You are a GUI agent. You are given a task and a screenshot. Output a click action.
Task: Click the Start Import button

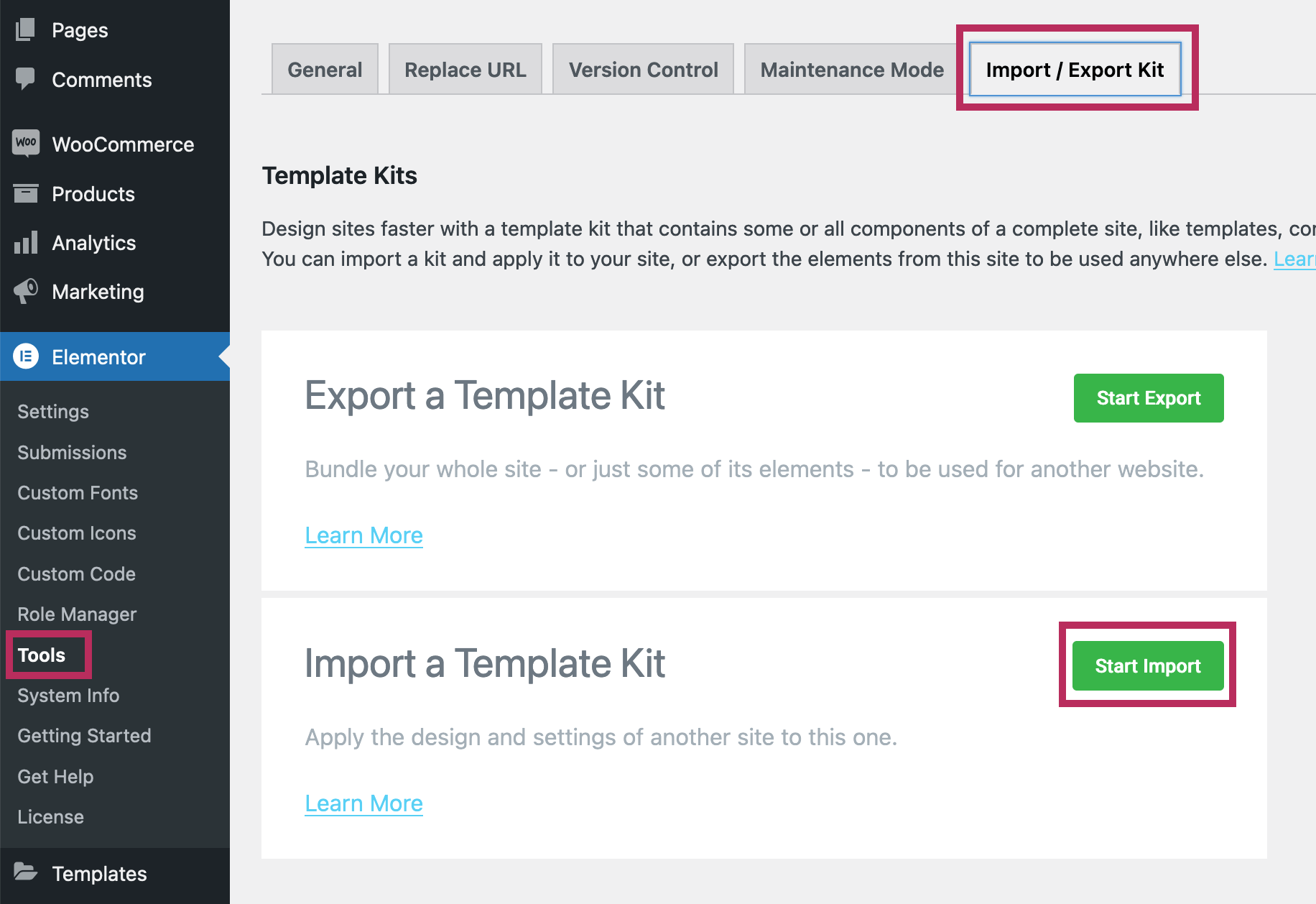click(x=1148, y=666)
